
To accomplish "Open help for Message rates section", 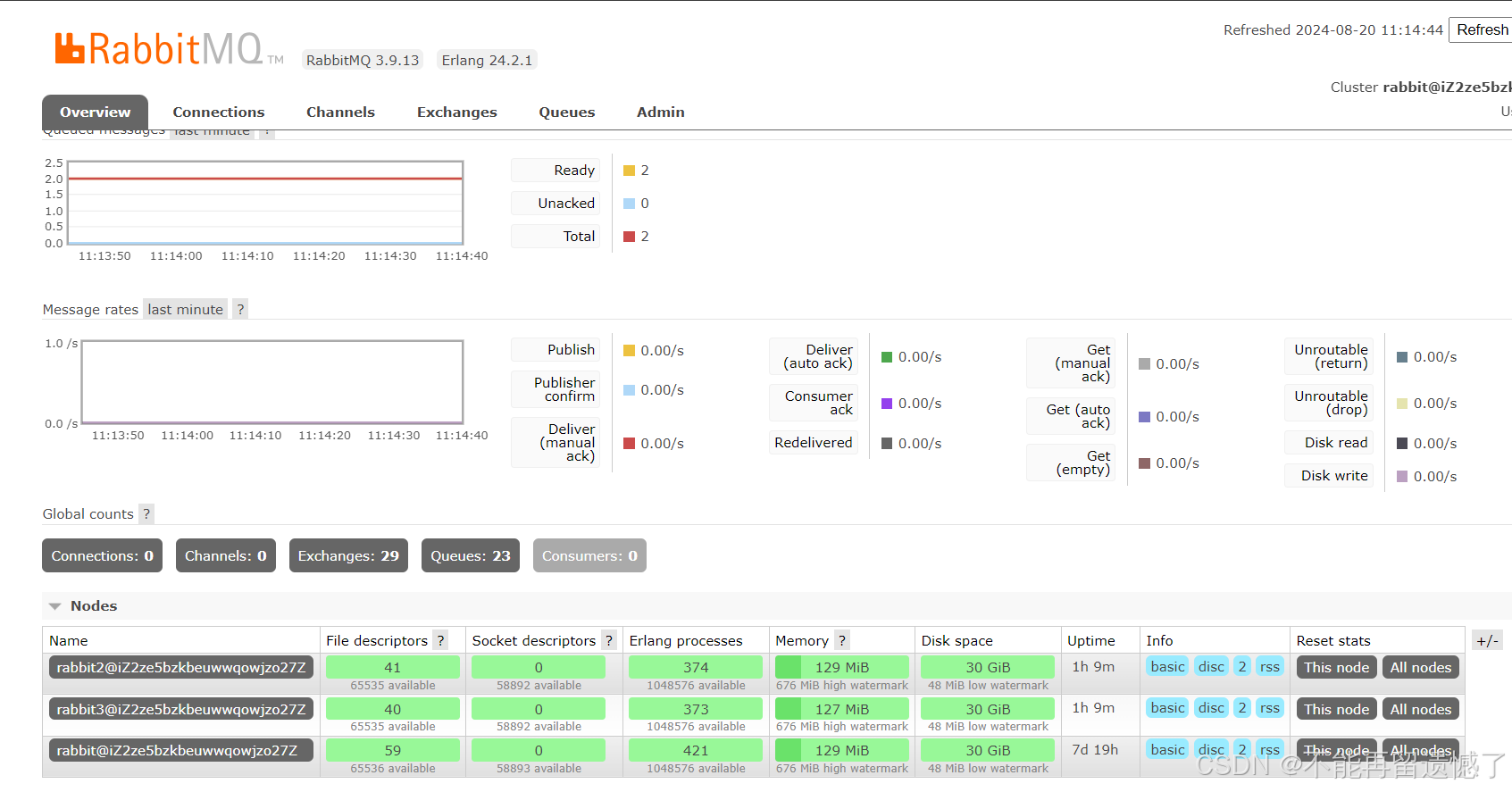I will [240, 309].
